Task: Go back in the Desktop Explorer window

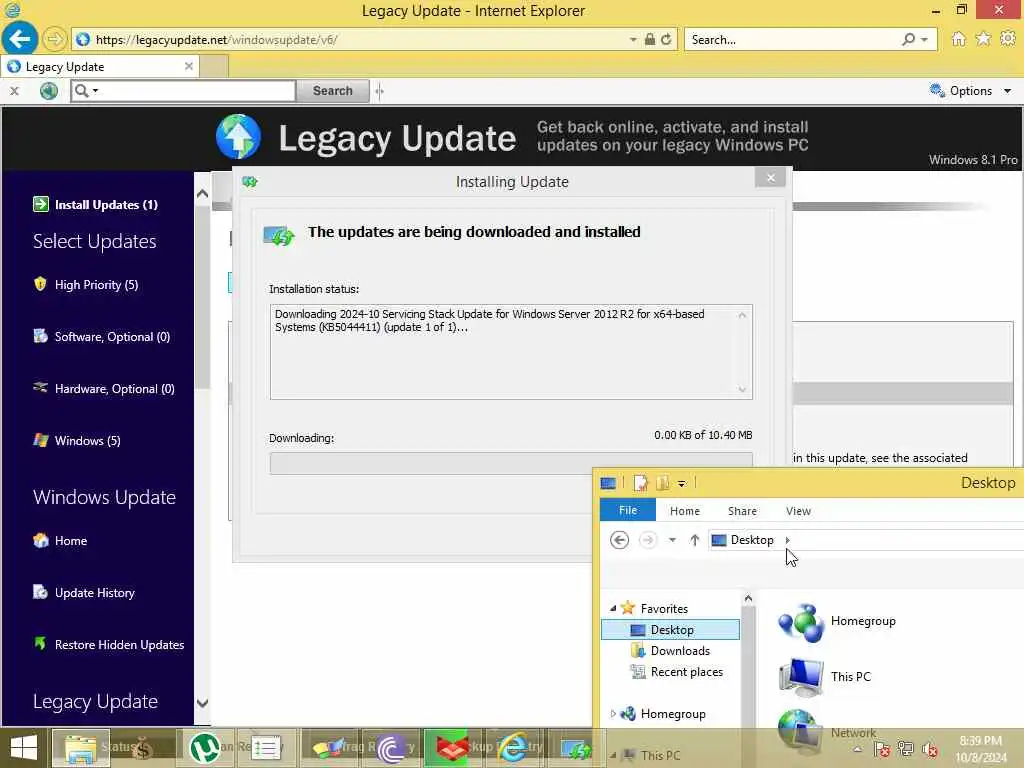Action: (x=619, y=540)
